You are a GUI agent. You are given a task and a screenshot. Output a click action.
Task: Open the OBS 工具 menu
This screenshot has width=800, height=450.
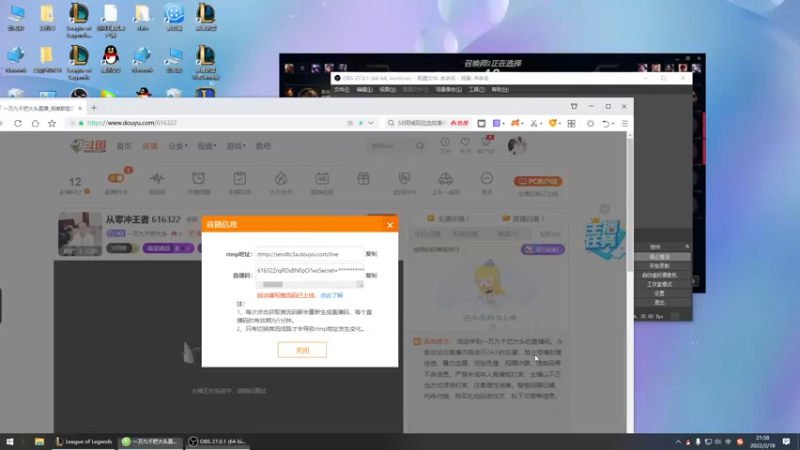[477, 89]
